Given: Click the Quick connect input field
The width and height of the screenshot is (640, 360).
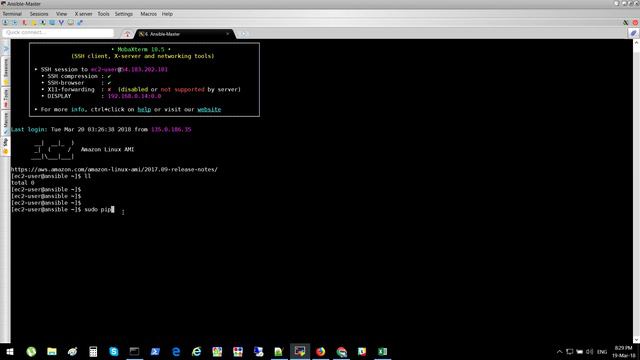Looking at the screenshot, I should pyautogui.click(x=58, y=33).
